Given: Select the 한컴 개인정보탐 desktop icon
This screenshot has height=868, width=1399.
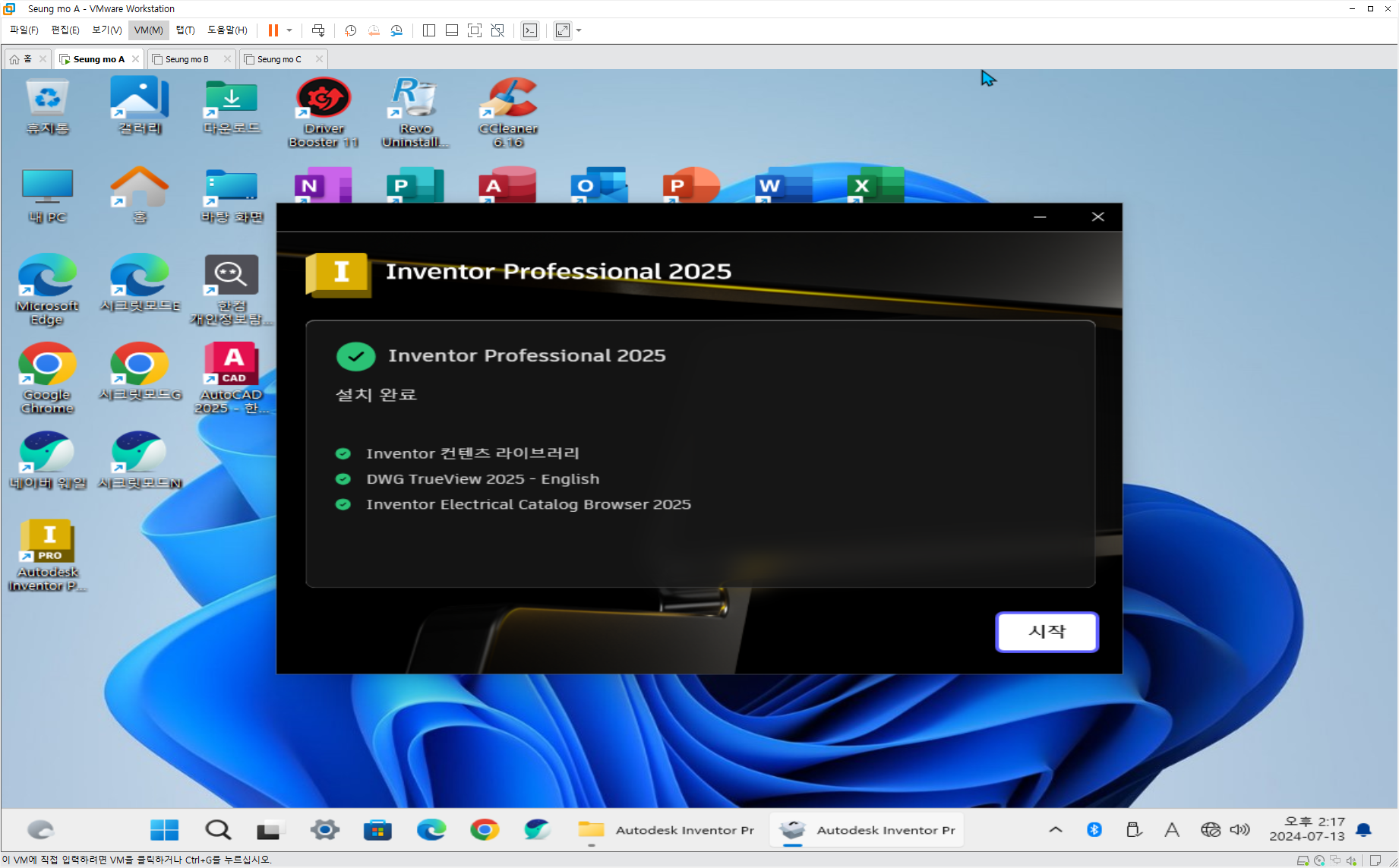Looking at the screenshot, I should click(x=232, y=290).
